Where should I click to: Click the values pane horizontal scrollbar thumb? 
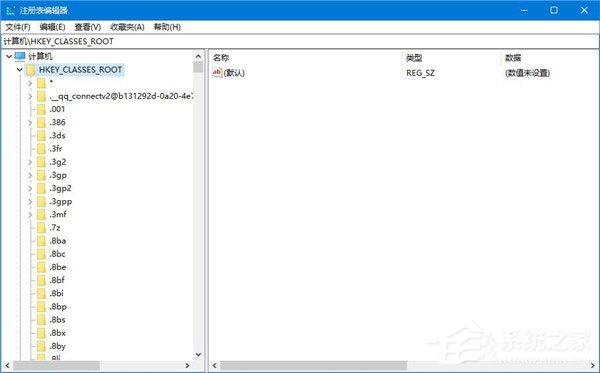(313, 366)
